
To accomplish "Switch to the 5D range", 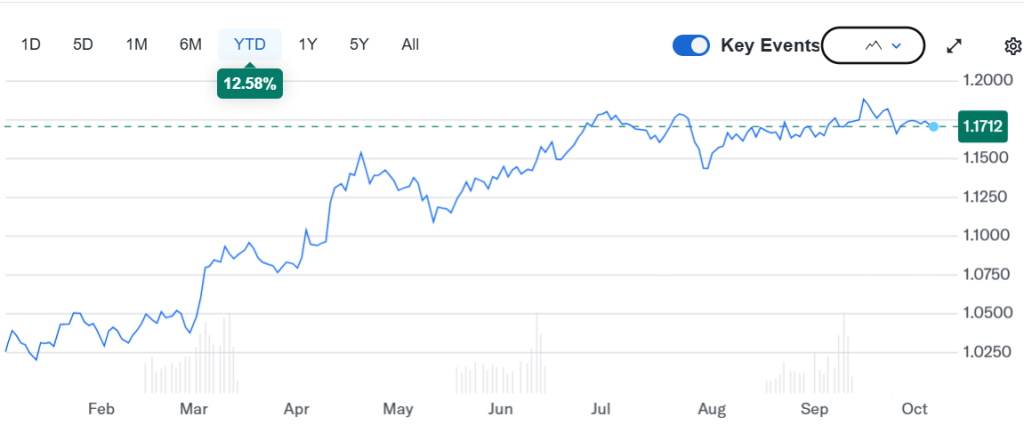I will coord(83,44).
